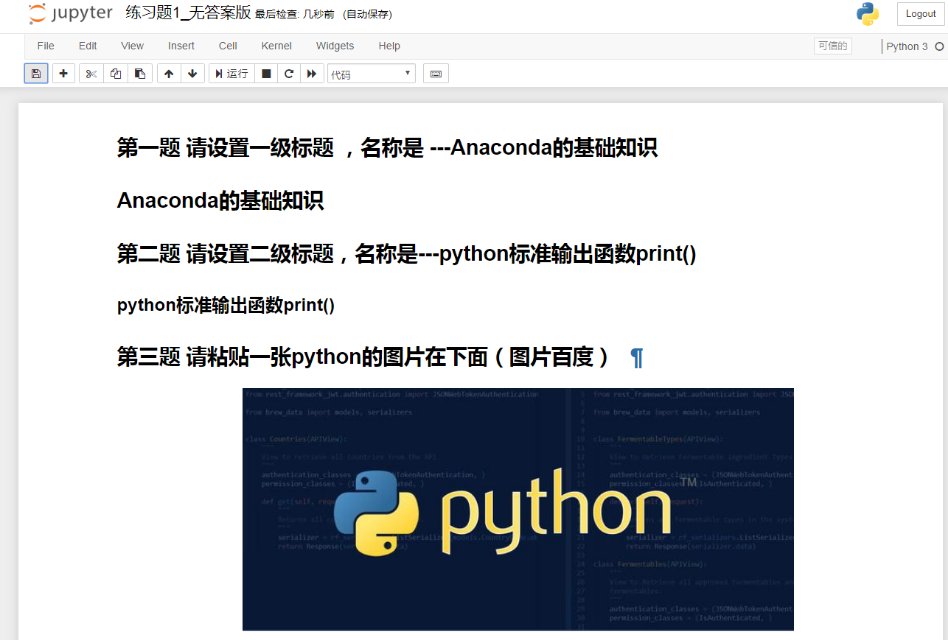Select the python标准输出函数print() subheading

coord(226,305)
